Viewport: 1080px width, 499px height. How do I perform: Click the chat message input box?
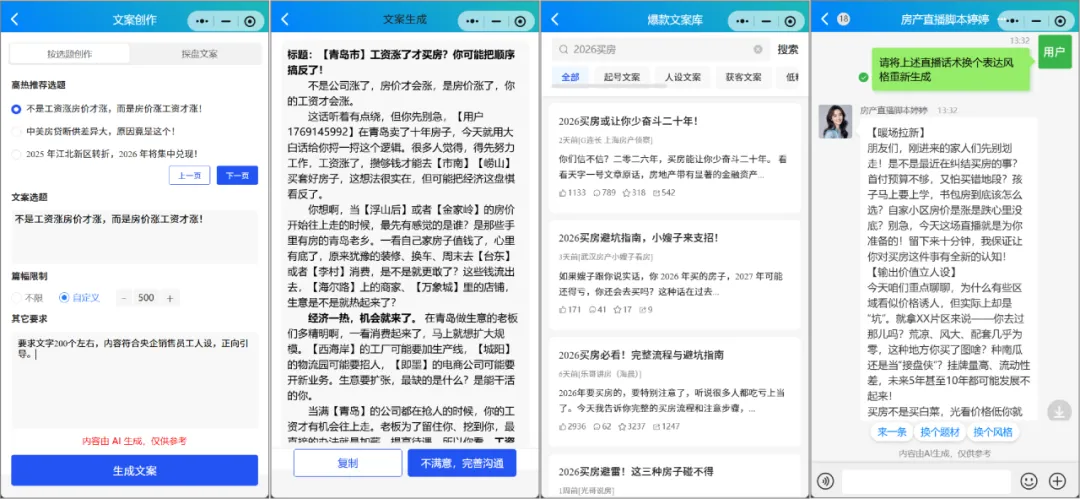pos(926,481)
